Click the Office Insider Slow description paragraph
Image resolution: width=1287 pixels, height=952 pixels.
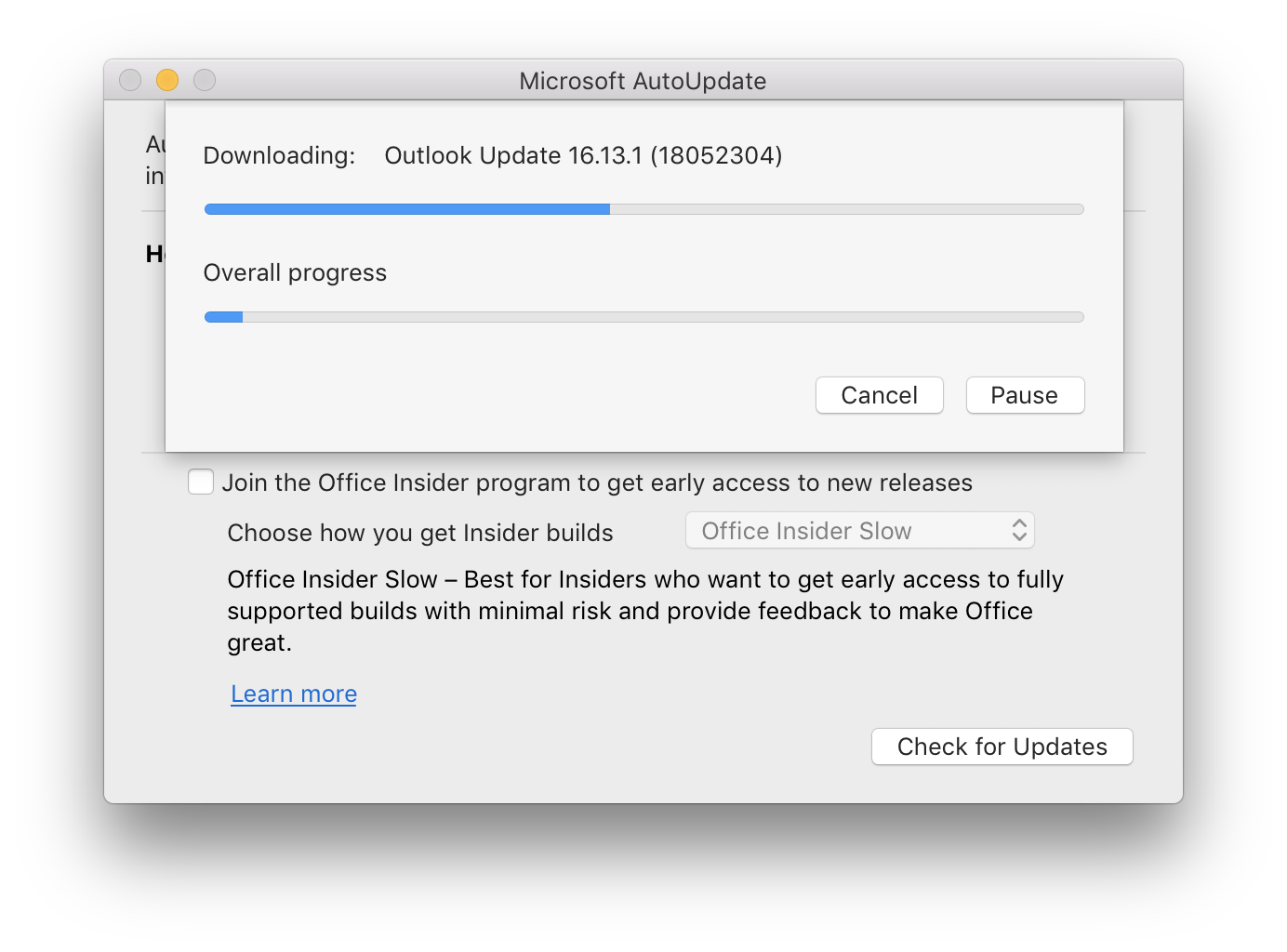click(645, 611)
